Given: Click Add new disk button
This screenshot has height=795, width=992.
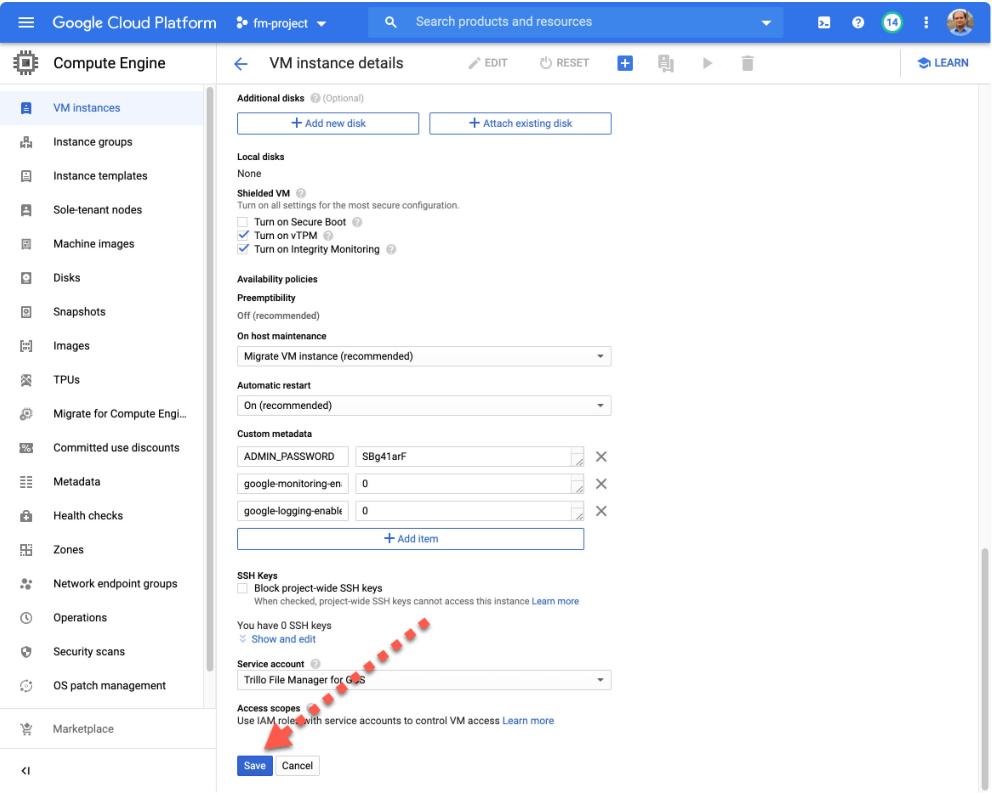Looking at the screenshot, I should tap(328, 124).
